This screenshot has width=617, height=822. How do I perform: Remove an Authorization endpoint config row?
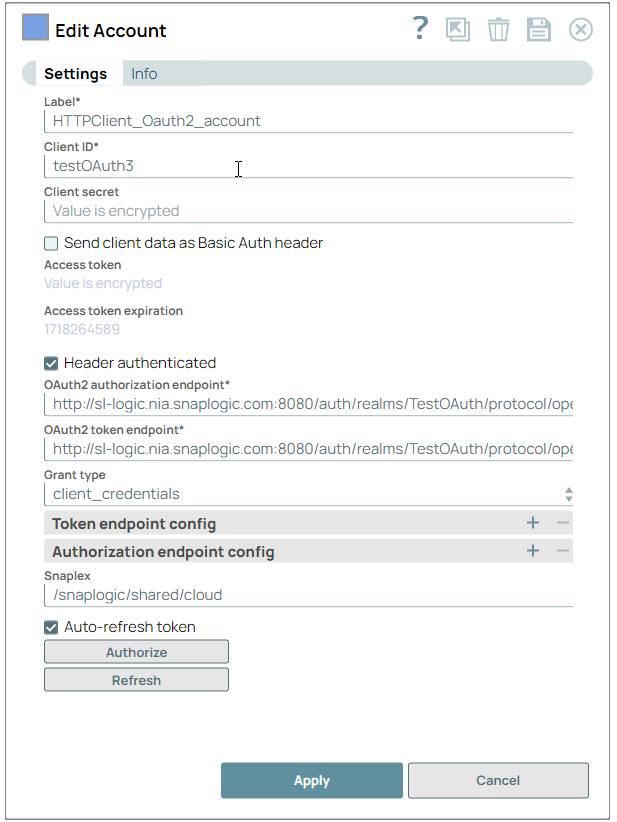(563, 551)
